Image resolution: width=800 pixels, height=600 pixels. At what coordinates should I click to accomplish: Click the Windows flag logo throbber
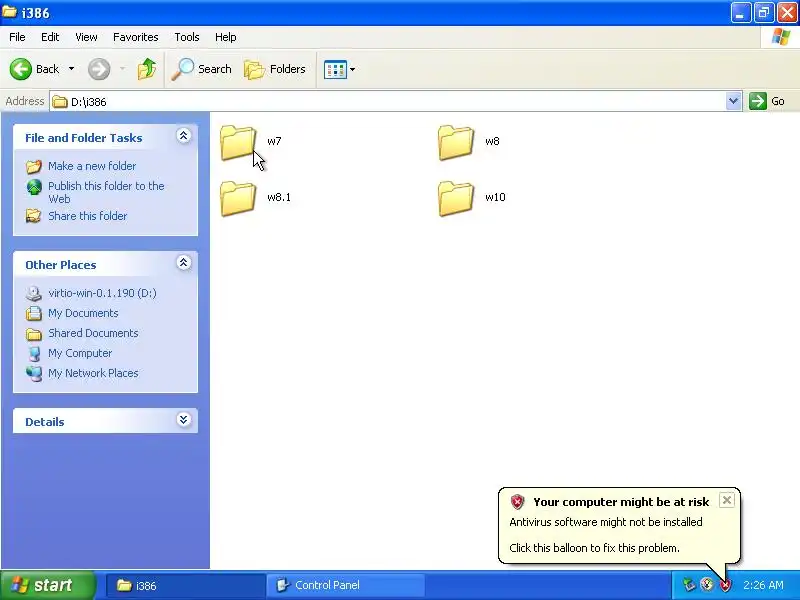click(780, 37)
